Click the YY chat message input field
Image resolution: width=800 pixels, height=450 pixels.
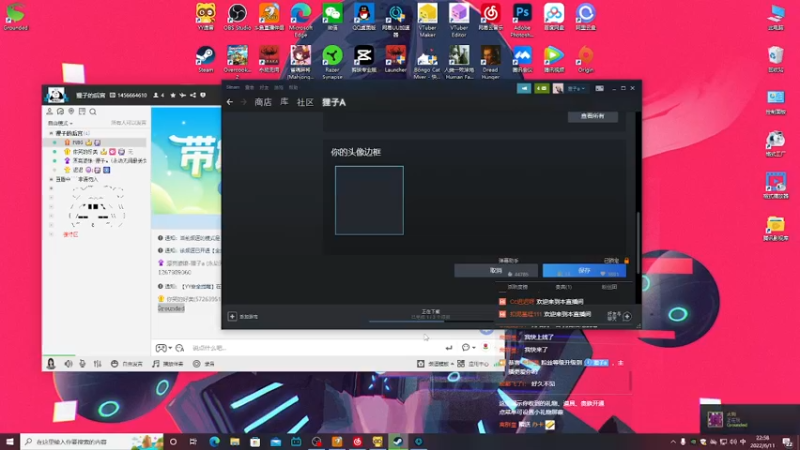[315, 348]
